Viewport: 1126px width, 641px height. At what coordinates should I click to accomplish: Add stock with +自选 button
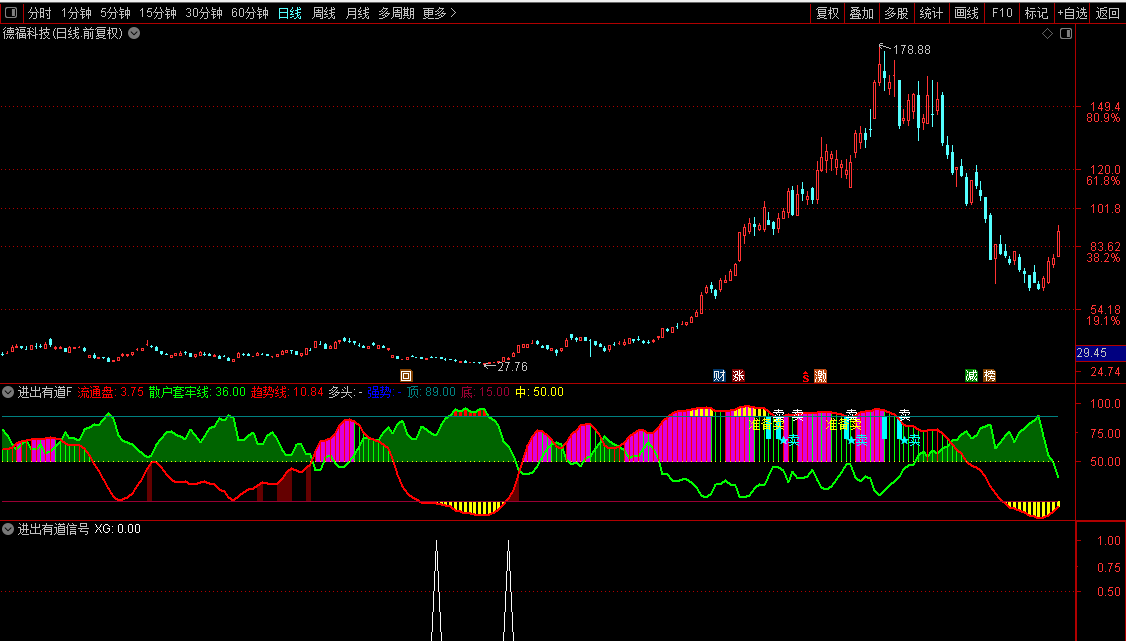[x=1072, y=13]
